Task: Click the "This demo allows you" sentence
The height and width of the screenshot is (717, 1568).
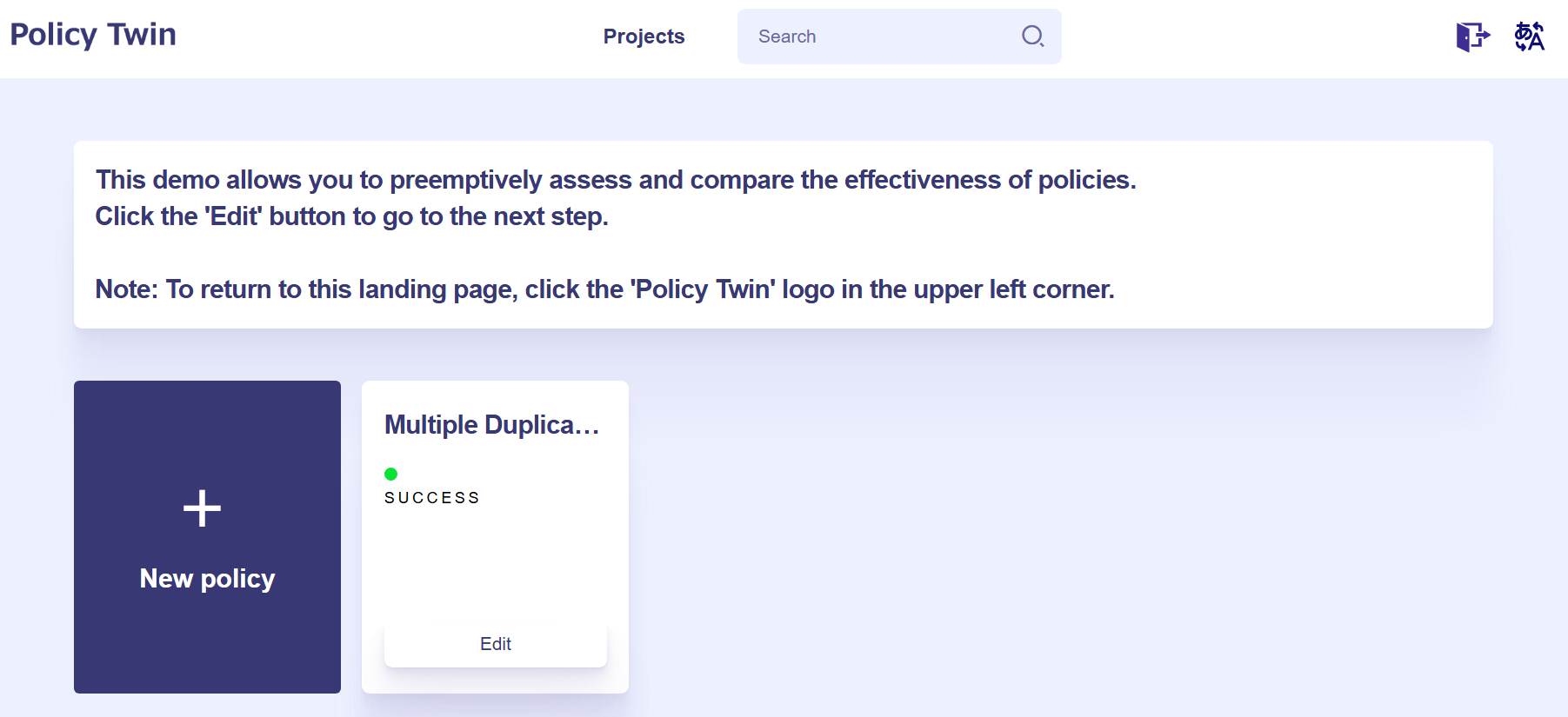Action: pos(615,180)
